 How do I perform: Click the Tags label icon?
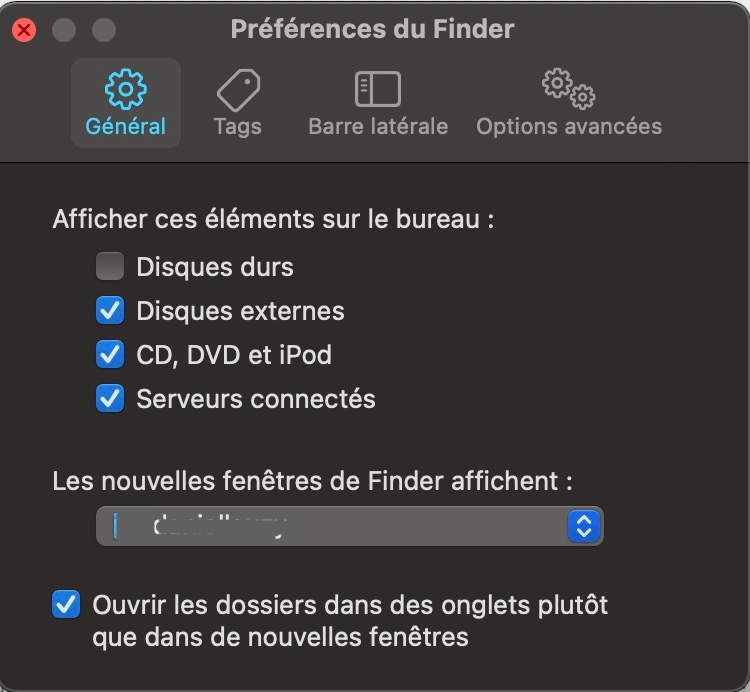pos(238,90)
